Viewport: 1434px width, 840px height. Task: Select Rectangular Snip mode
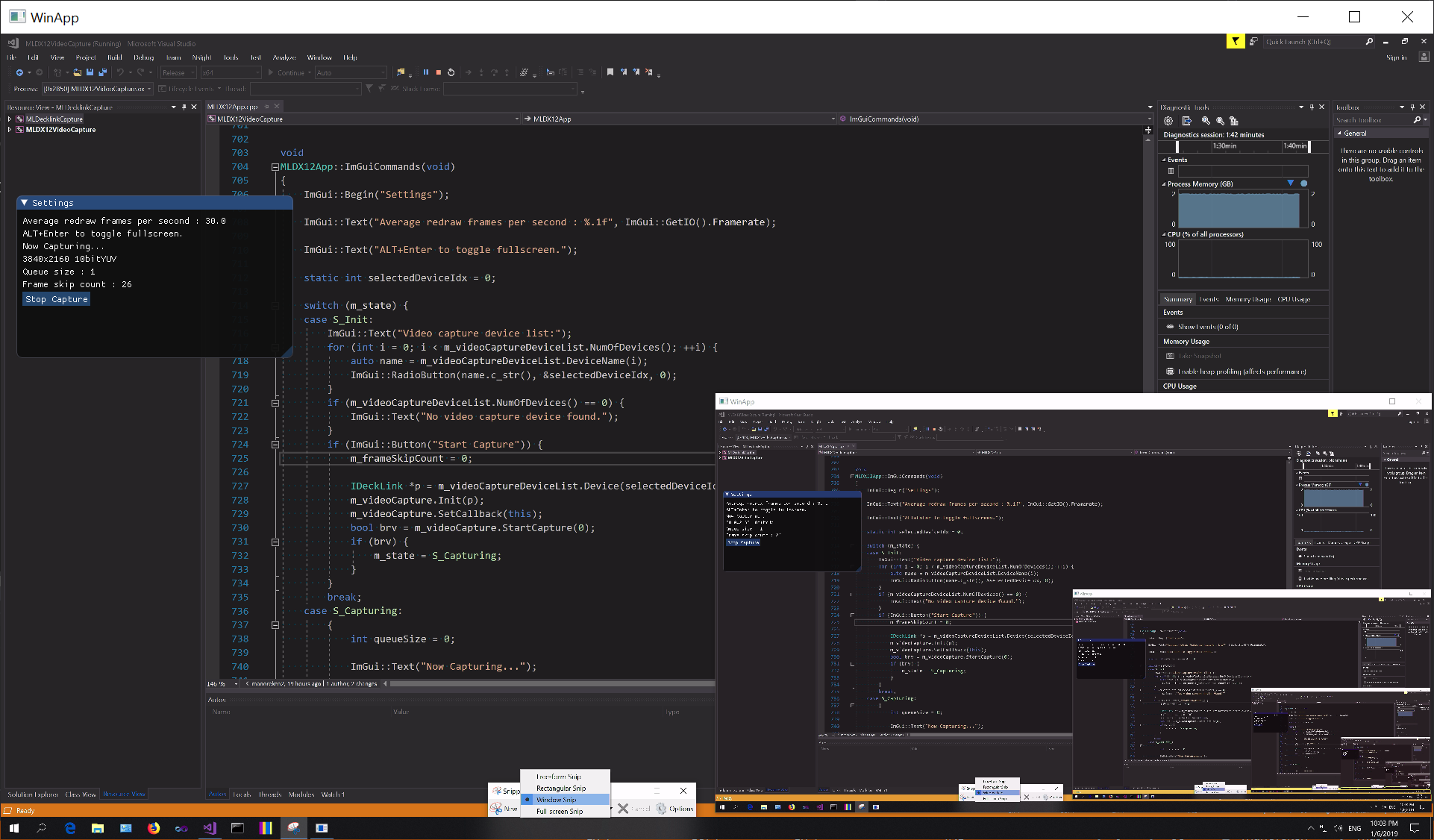point(561,788)
